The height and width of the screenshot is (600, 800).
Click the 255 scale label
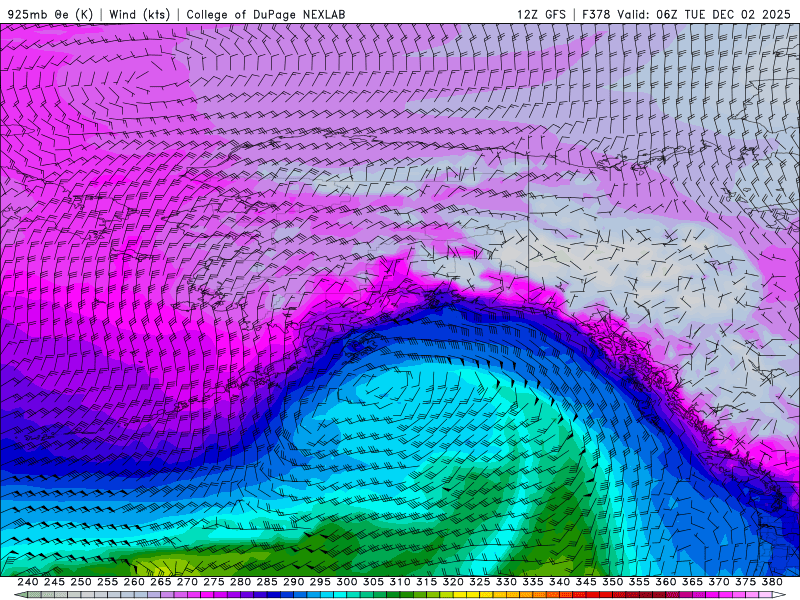coord(107,582)
